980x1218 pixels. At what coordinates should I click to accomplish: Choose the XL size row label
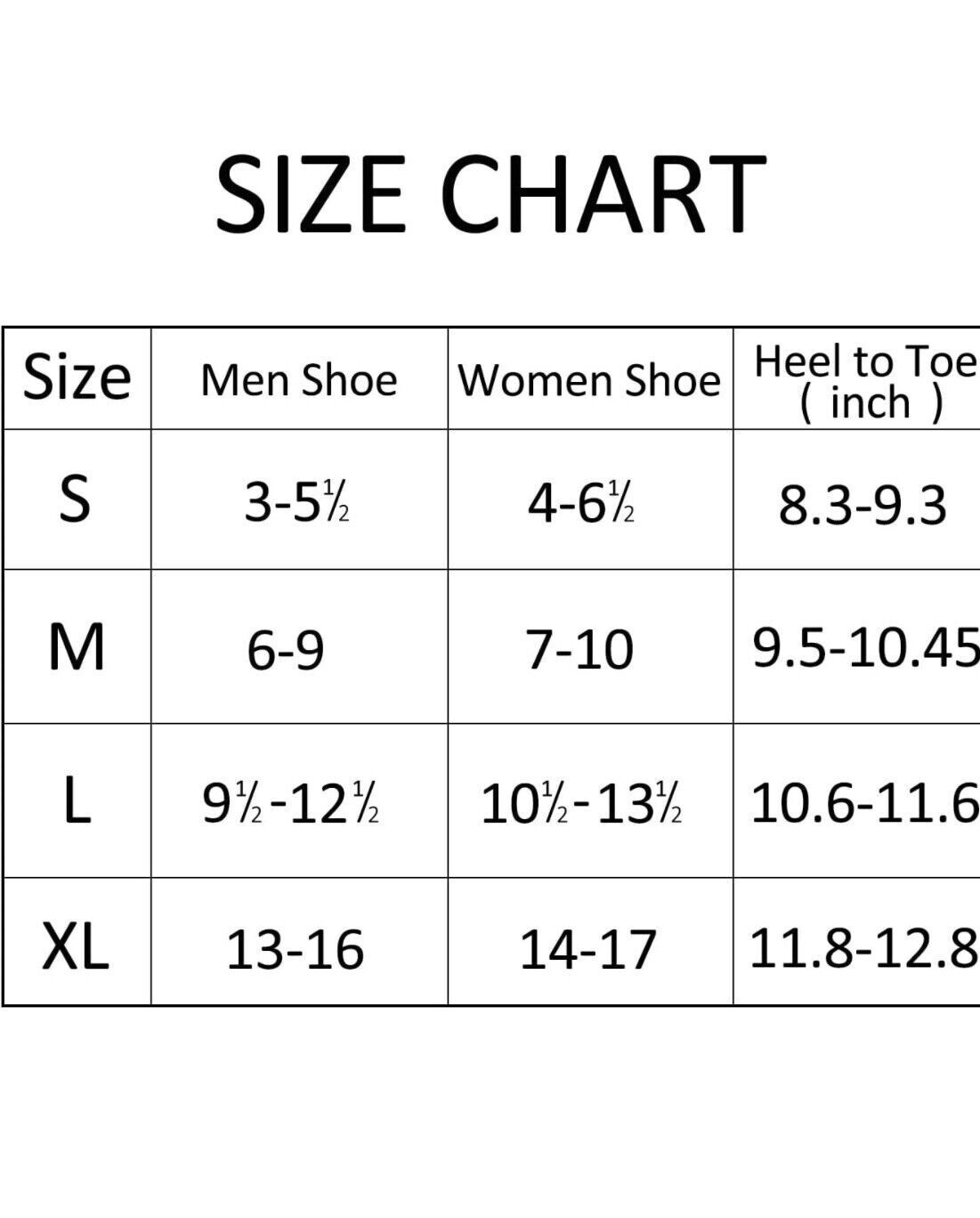click(77, 942)
